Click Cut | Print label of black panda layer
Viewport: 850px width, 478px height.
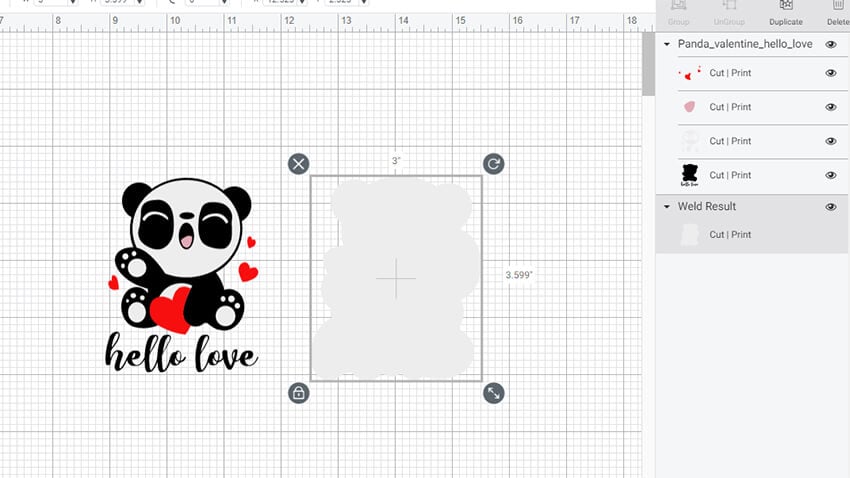click(x=730, y=175)
